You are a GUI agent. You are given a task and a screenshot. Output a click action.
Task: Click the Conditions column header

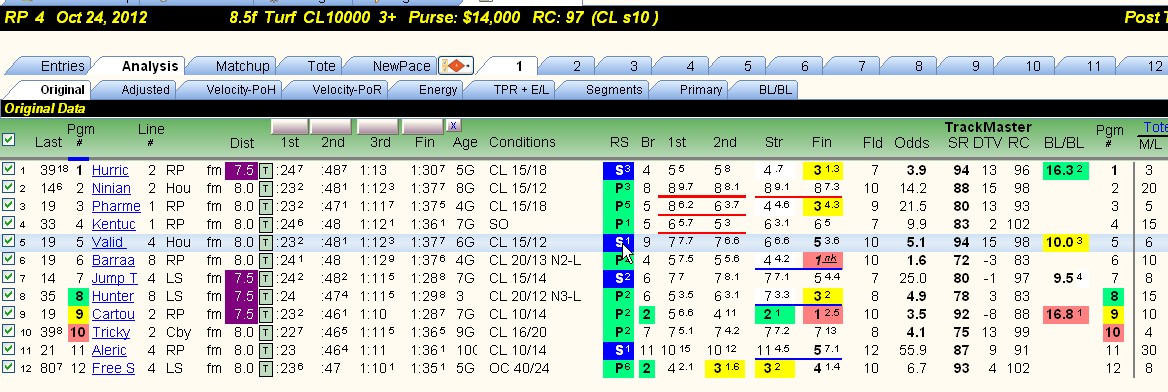[522, 142]
